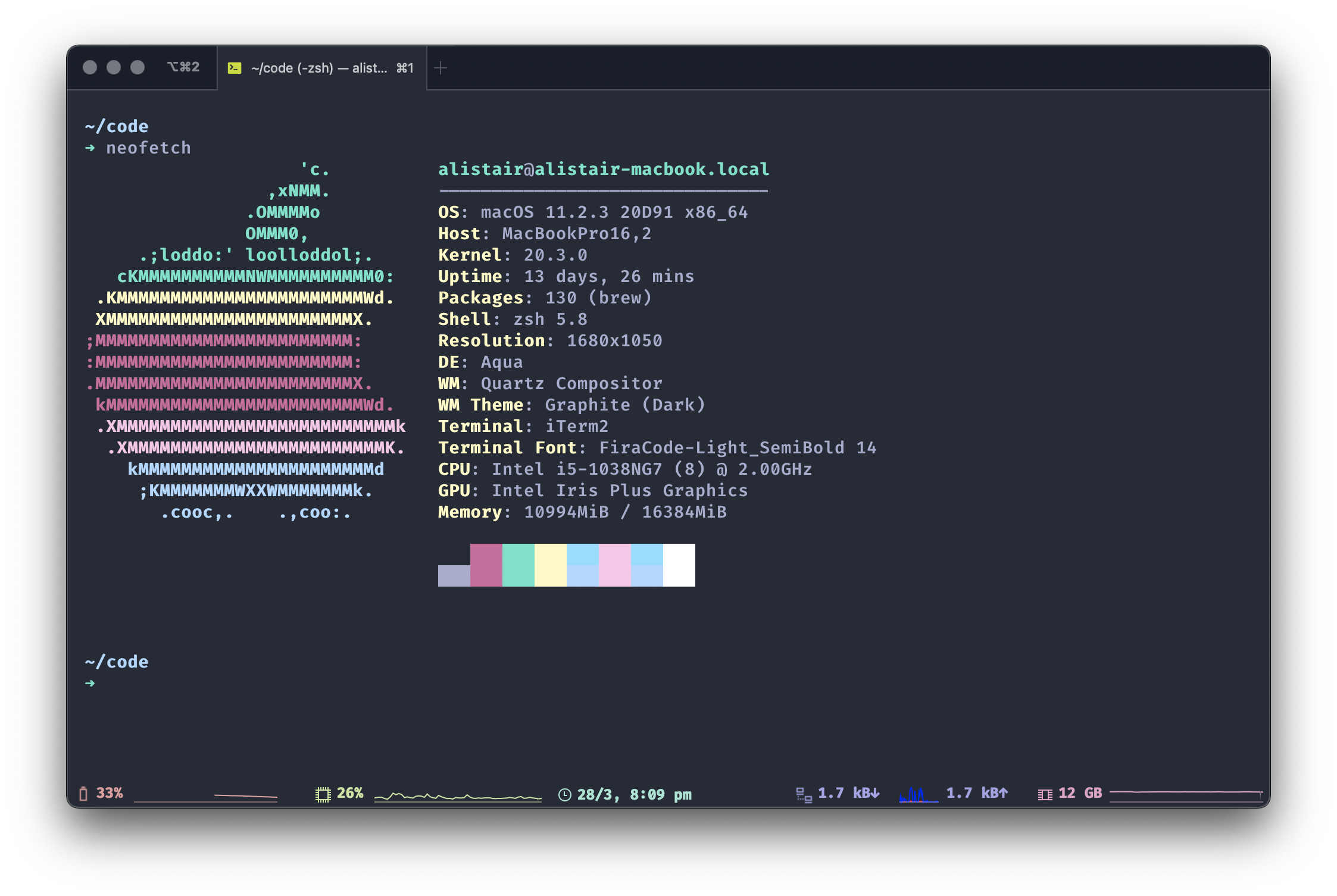Click the network transfer icon
The image size is (1337, 896).
click(804, 795)
